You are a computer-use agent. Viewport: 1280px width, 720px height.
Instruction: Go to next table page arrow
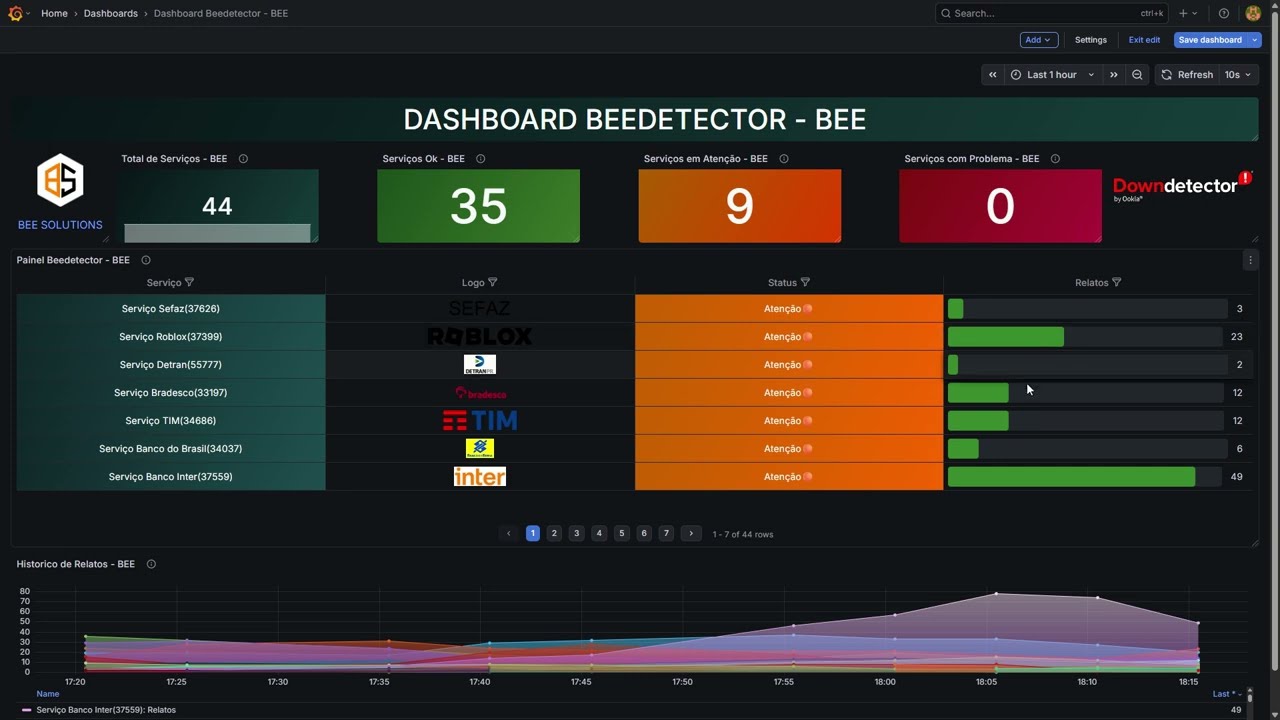pyautogui.click(x=691, y=534)
